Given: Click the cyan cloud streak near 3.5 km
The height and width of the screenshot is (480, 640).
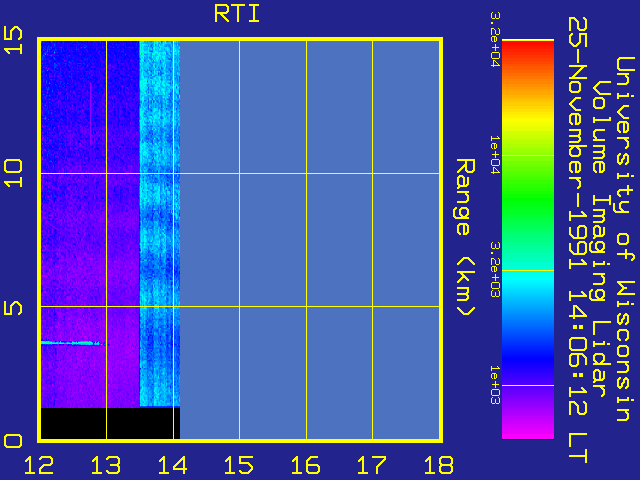Looking at the screenshot, I should point(72,343).
